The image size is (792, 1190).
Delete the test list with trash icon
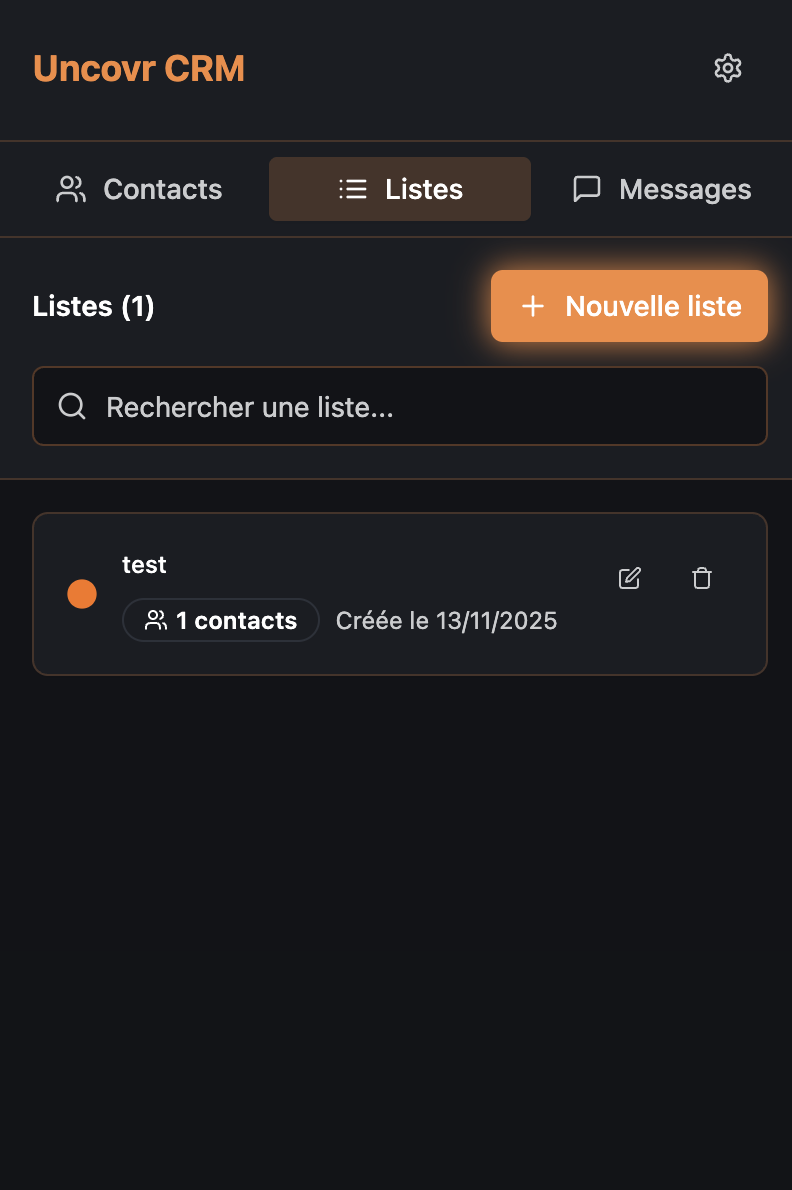[x=702, y=578]
